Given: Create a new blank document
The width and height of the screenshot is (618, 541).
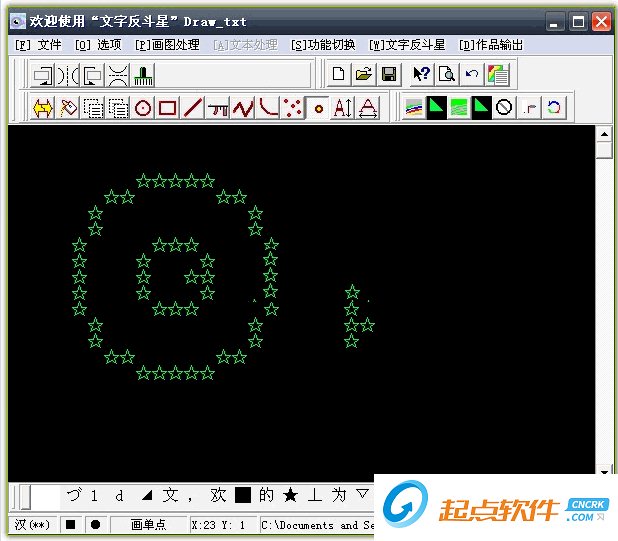Looking at the screenshot, I should pyautogui.click(x=339, y=74).
